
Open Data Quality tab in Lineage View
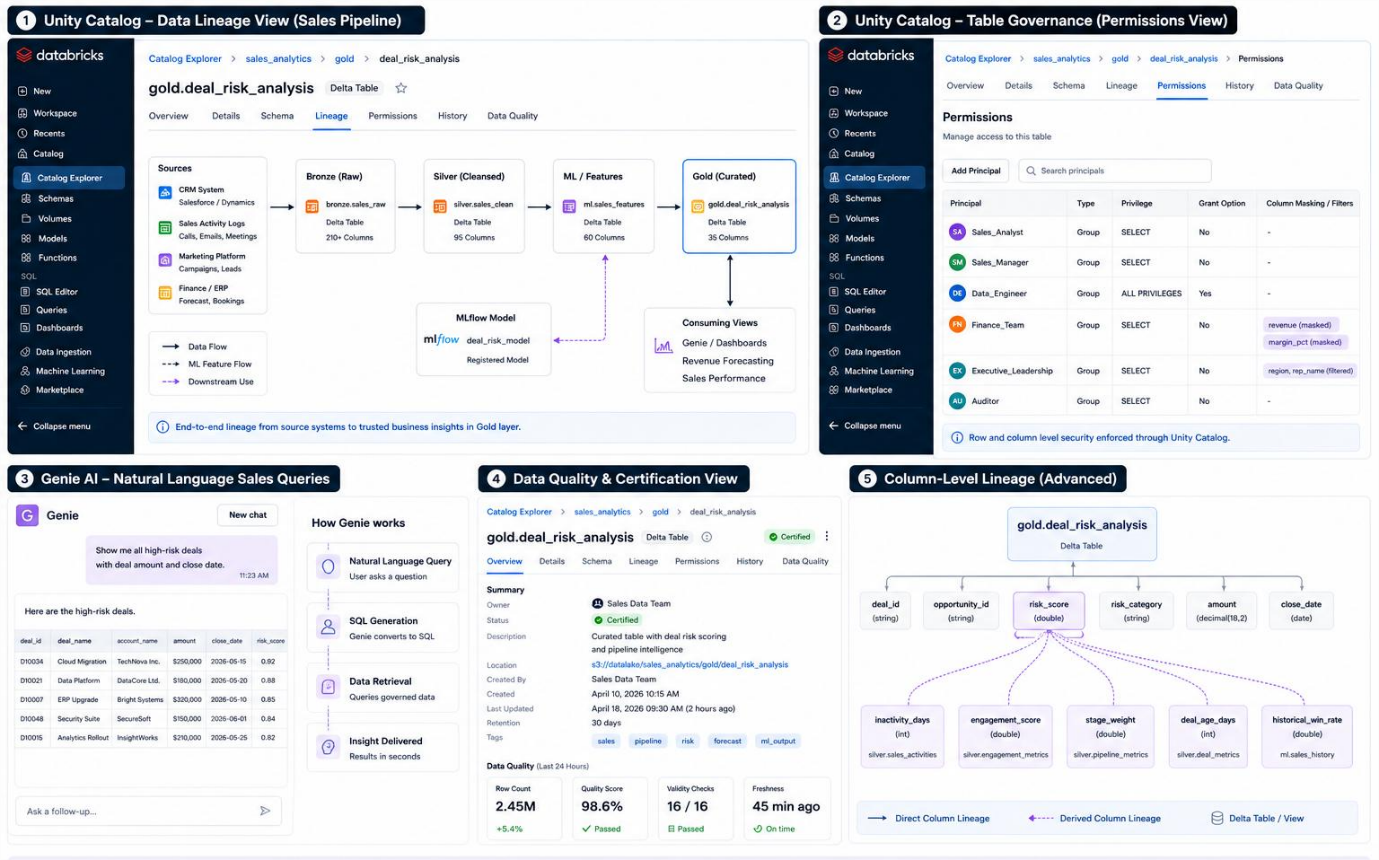512,116
